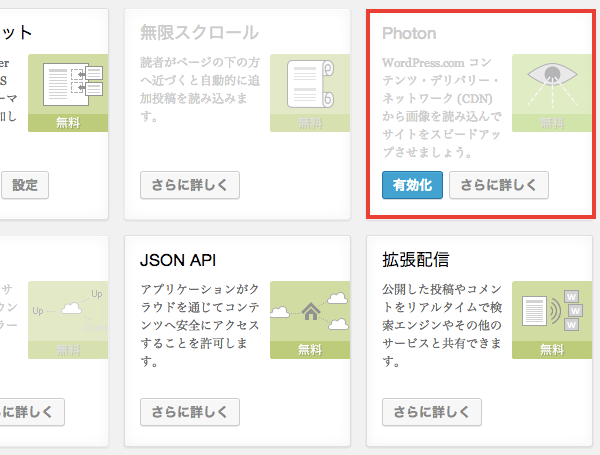
Task: Click the Photon 有効化 activate button
Action: pos(412,185)
